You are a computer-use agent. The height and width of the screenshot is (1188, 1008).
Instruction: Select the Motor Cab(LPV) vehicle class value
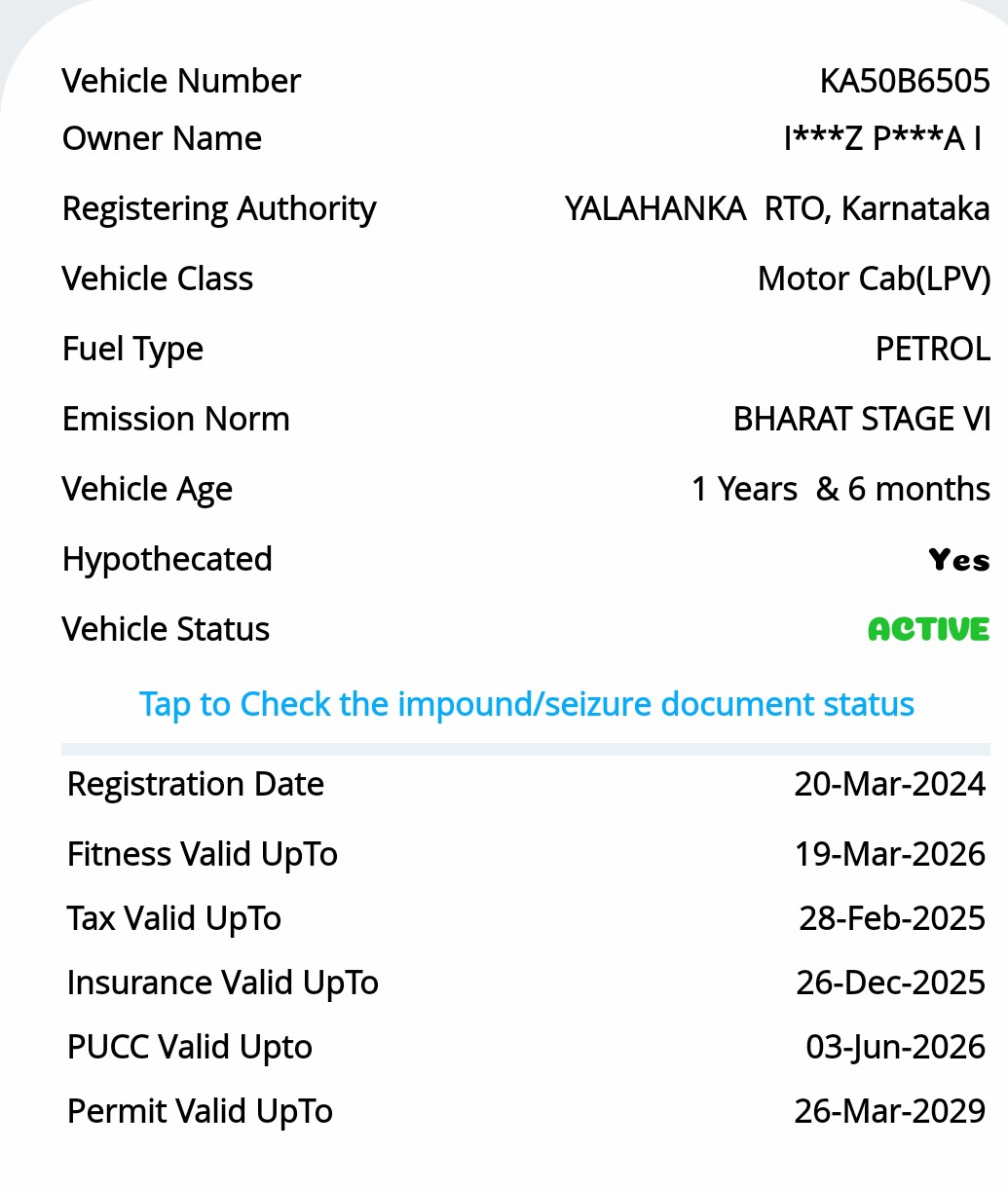coord(873,279)
